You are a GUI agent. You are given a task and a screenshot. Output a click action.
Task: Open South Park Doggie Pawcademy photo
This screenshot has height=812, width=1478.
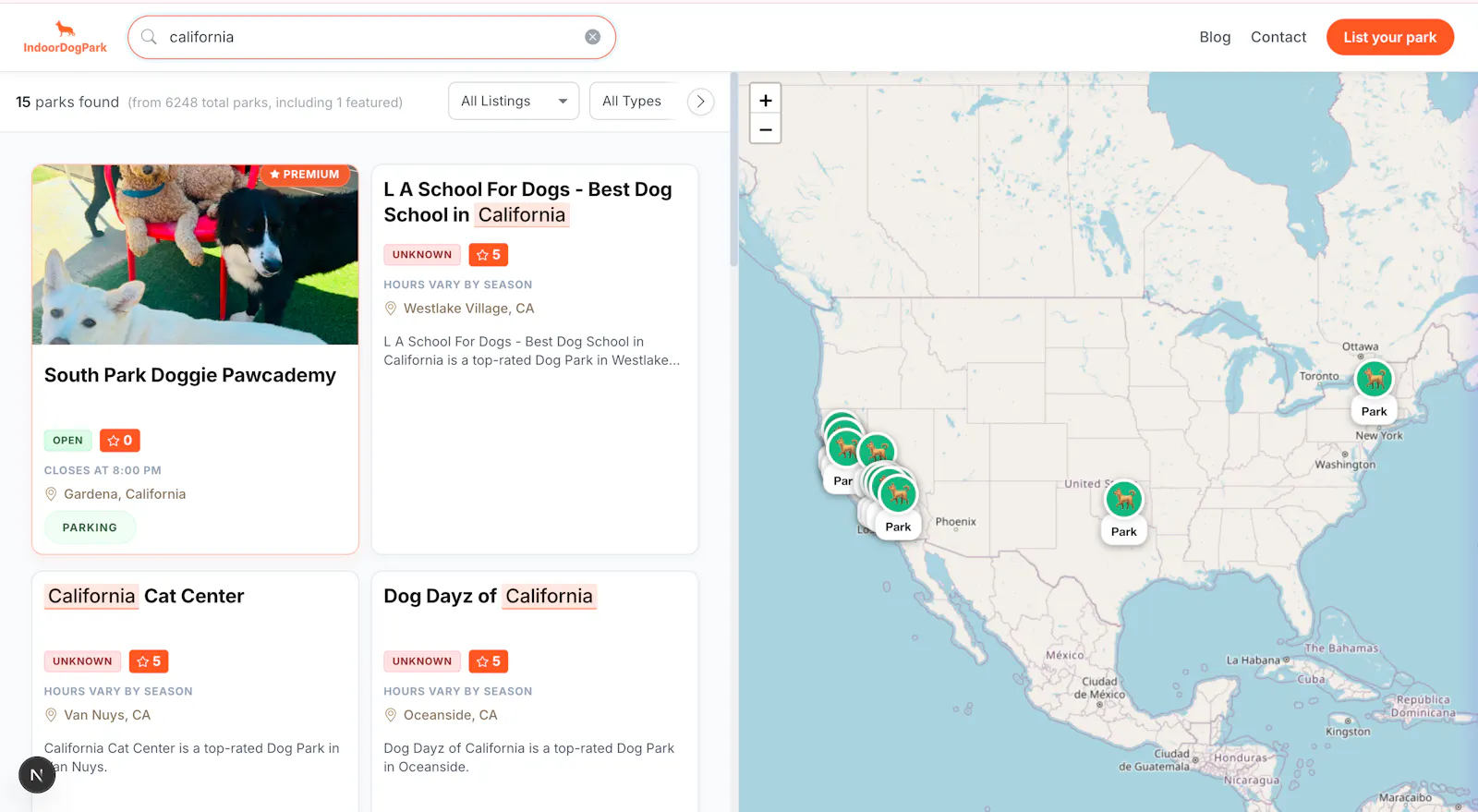(x=195, y=255)
